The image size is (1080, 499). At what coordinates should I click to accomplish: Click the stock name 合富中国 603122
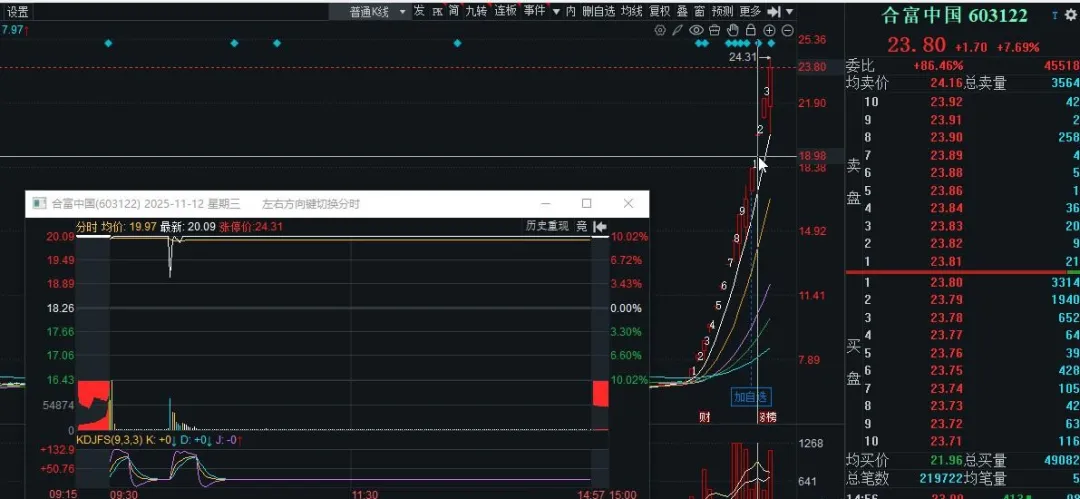pyautogui.click(x=955, y=15)
